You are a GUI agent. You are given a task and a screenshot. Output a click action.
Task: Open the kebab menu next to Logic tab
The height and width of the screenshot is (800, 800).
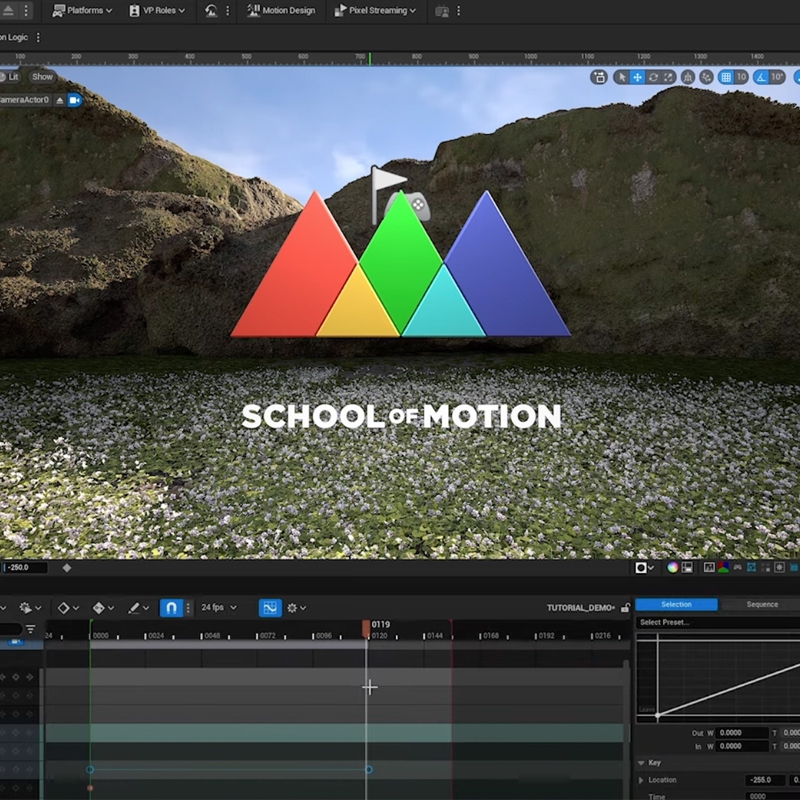point(38,37)
